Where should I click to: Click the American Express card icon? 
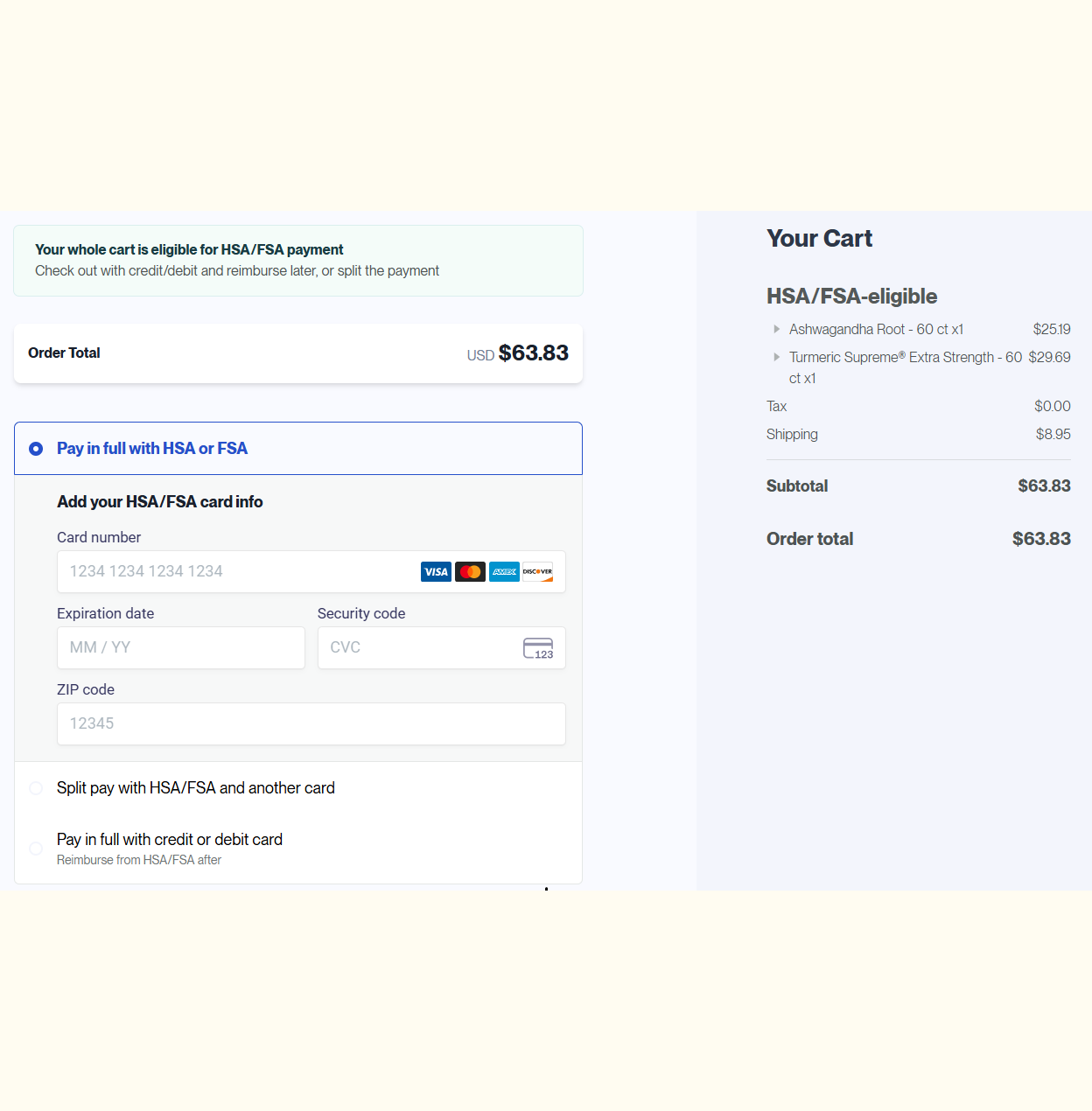click(504, 572)
